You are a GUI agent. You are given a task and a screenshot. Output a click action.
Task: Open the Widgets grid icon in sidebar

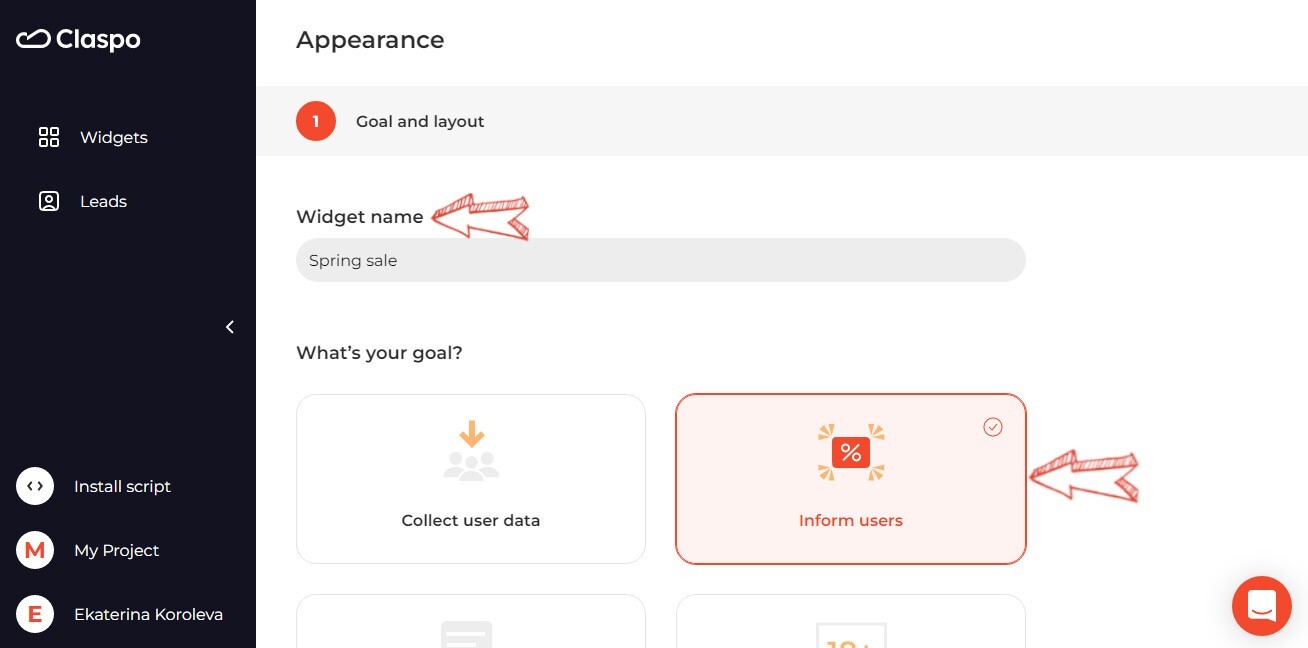click(x=49, y=137)
